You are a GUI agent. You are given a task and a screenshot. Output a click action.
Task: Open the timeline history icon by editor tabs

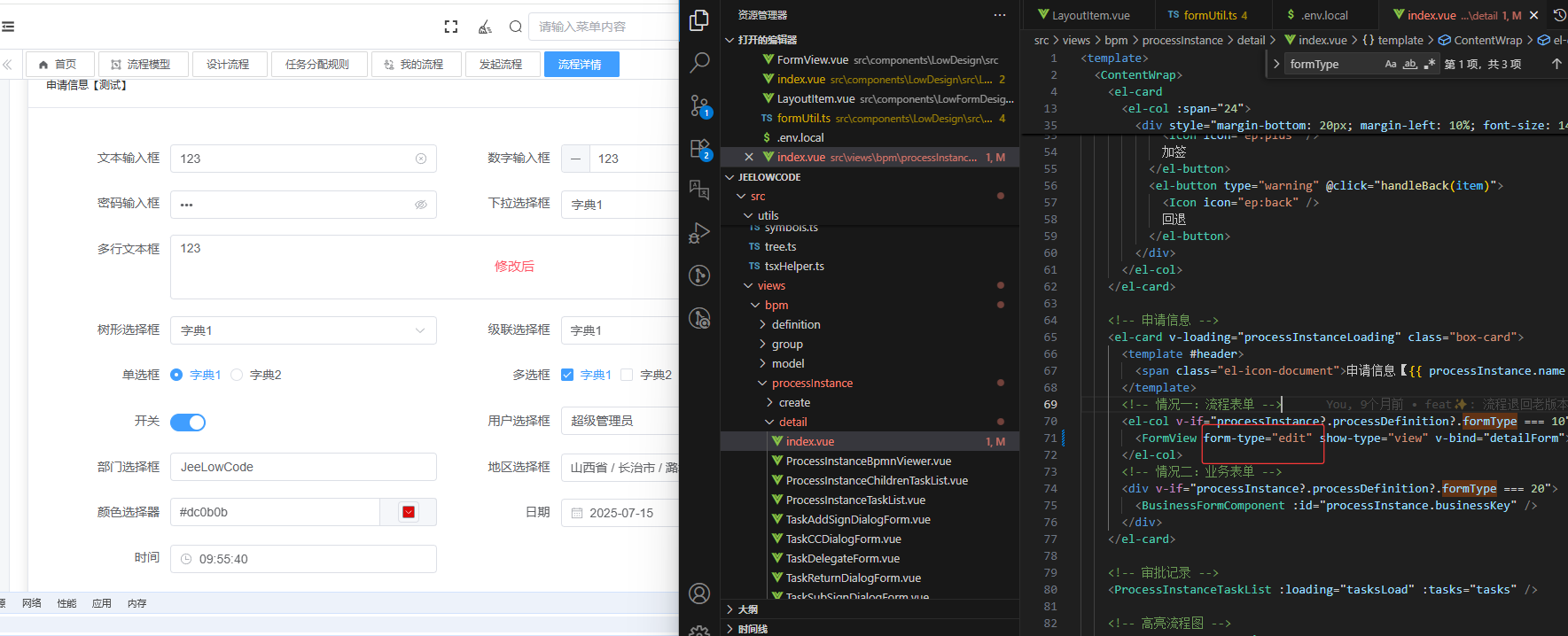tap(1559, 15)
